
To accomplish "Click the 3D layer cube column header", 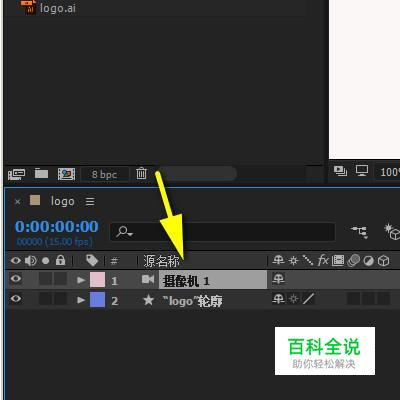I will [383, 261].
